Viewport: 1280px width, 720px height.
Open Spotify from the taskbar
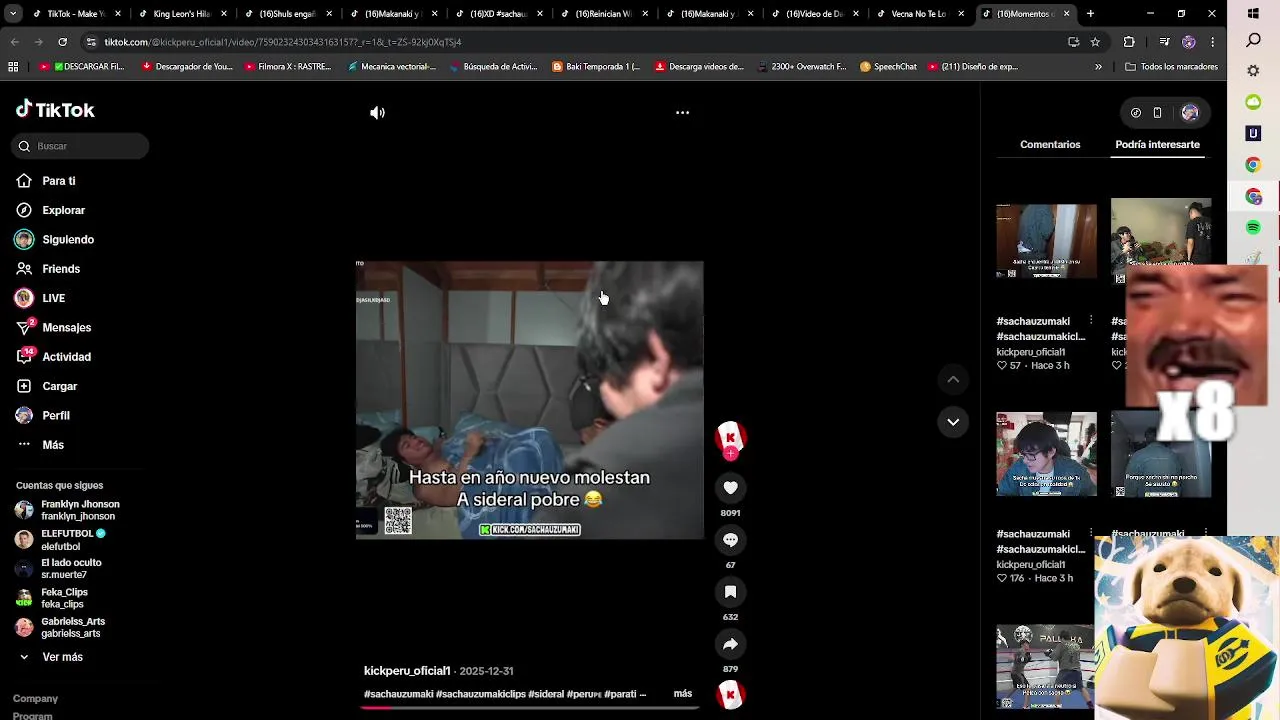click(x=1253, y=228)
